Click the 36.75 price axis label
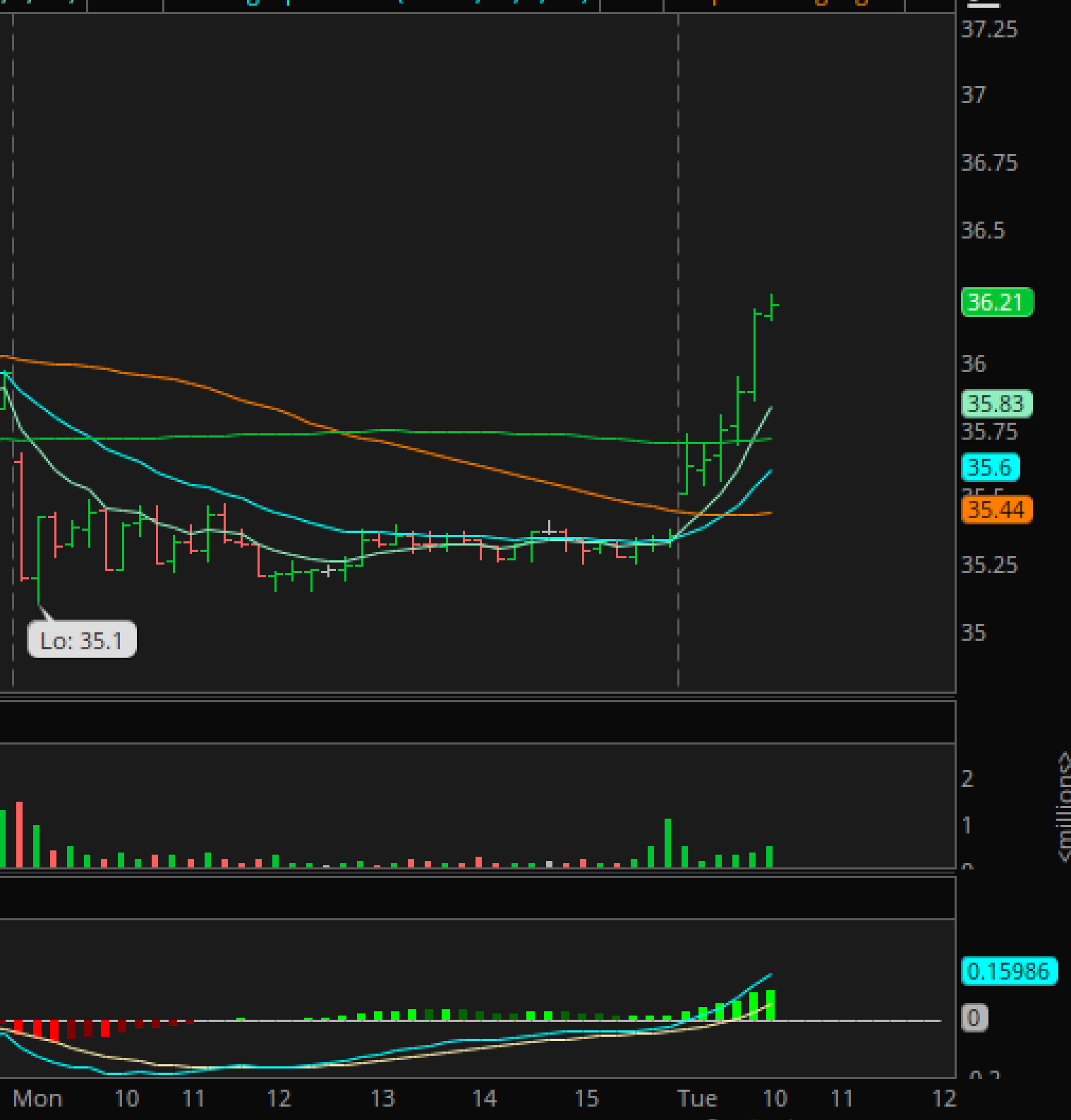 click(x=990, y=163)
